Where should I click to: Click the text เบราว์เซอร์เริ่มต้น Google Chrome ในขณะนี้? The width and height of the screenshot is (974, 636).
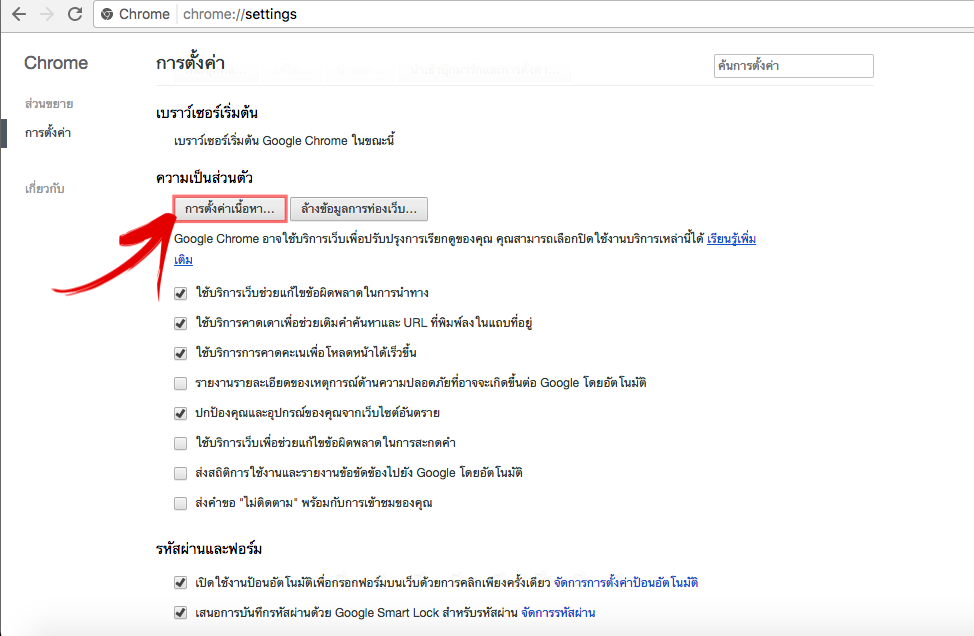pos(284,141)
